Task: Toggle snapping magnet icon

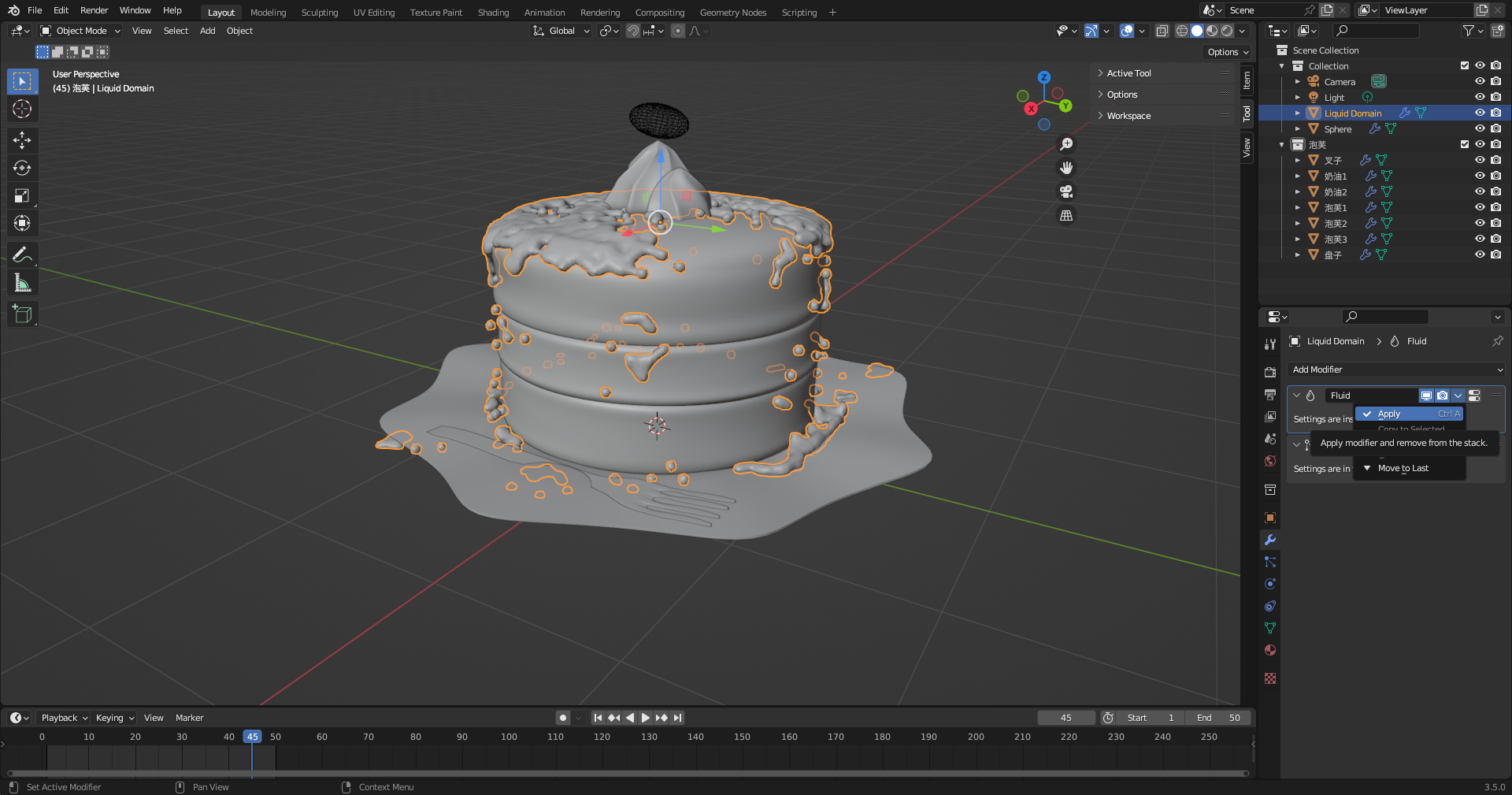Action: coord(632,31)
